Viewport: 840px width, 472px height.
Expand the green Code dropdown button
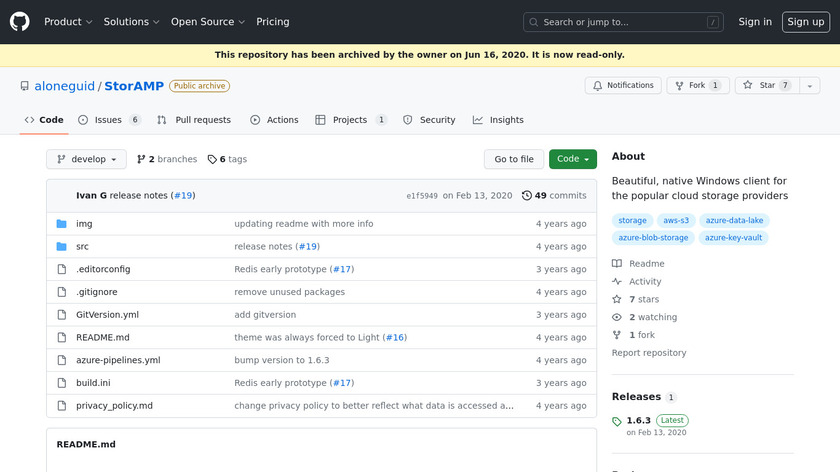pyautogui.click(x=572, y=159)
